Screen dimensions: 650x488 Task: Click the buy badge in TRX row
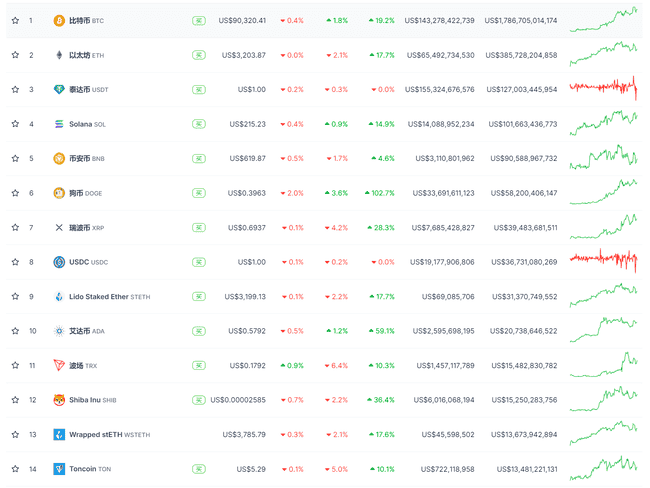[199, 365]
